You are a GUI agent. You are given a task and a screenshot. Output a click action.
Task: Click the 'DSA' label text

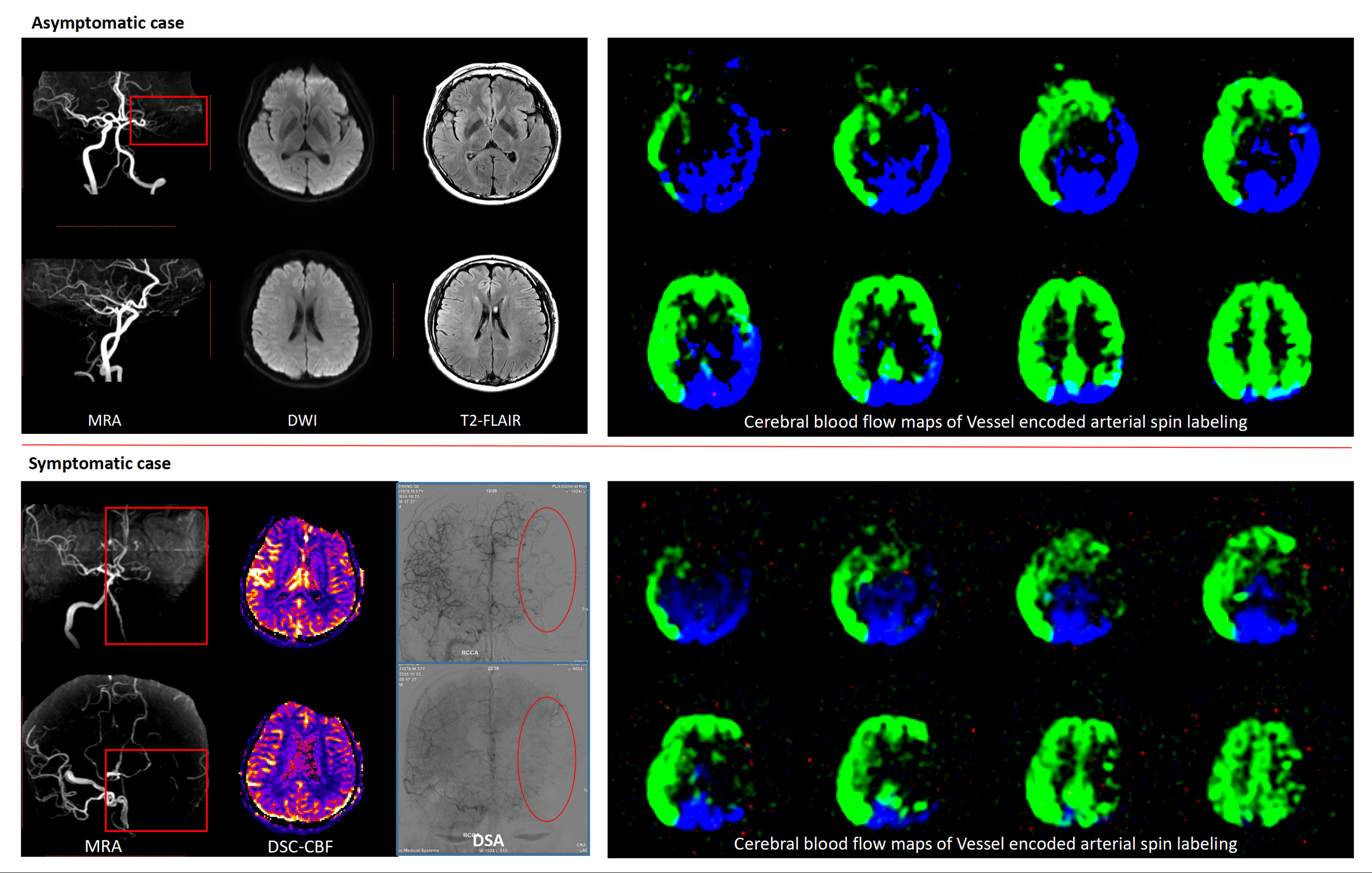488,840
